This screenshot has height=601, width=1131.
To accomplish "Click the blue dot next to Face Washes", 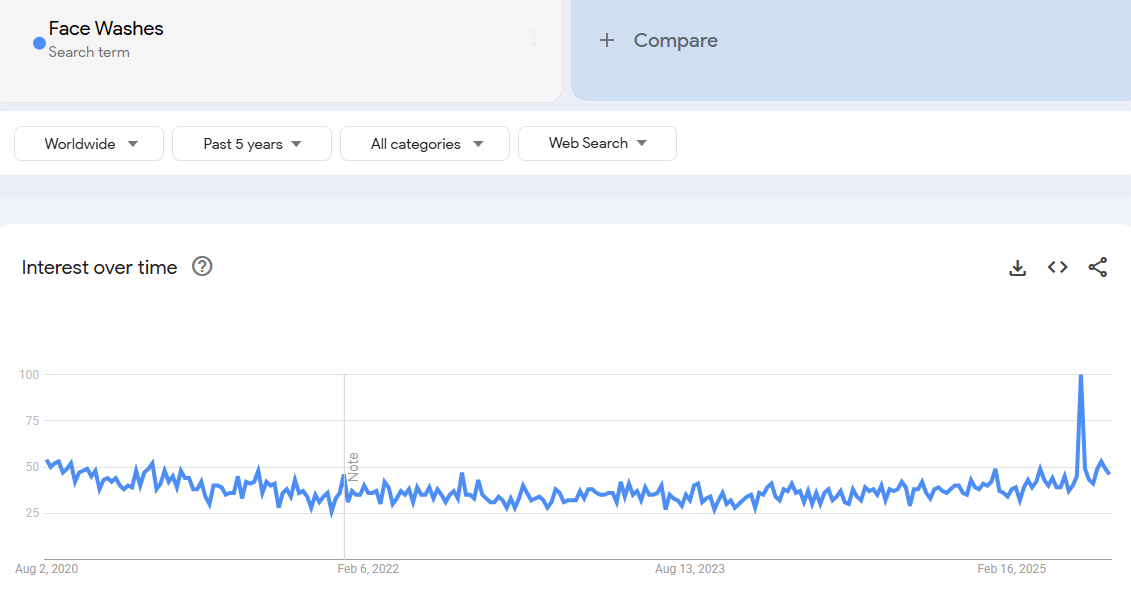I will click(x=39, y=43).
